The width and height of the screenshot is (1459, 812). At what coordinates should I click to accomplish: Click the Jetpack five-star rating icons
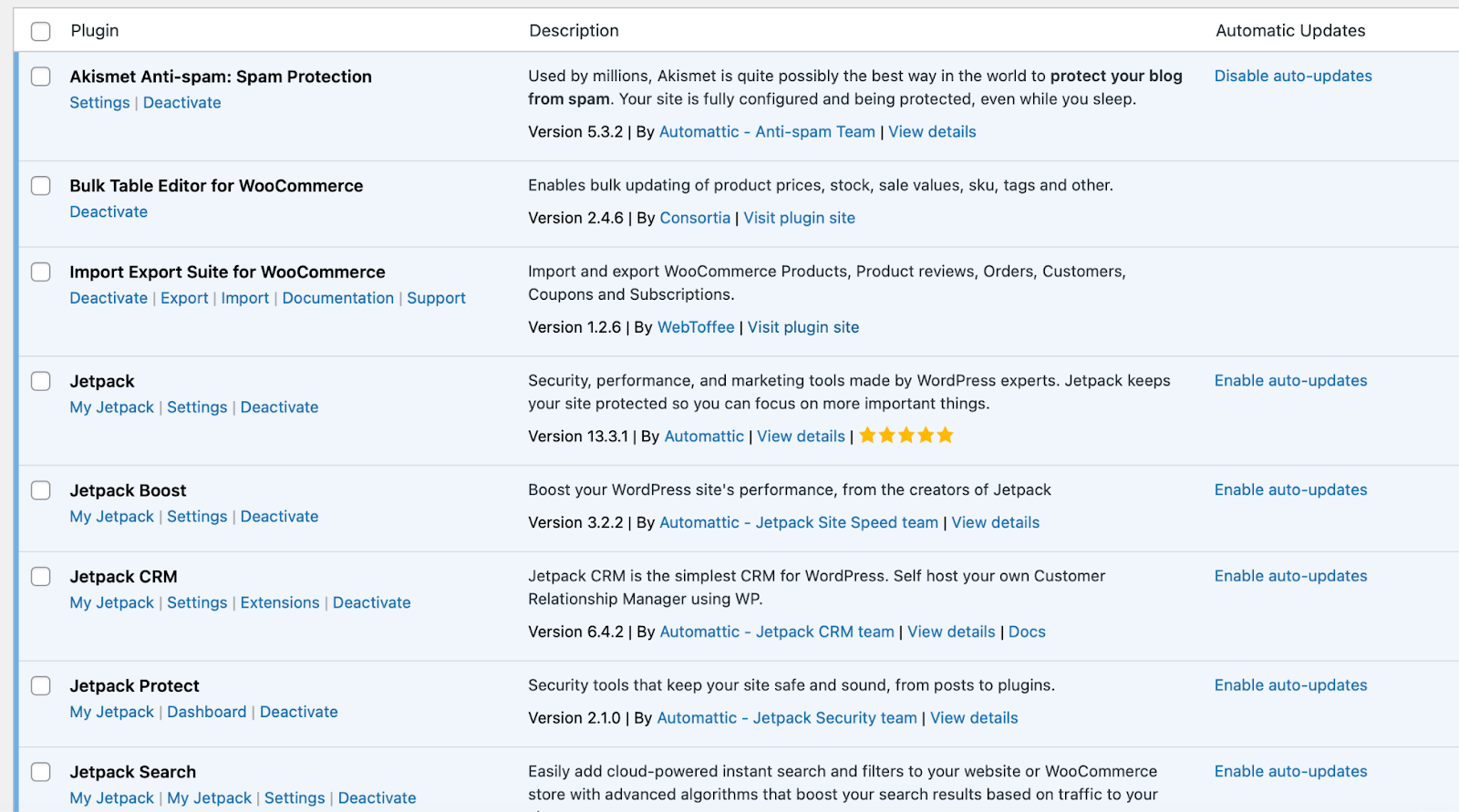click(906, 436)
